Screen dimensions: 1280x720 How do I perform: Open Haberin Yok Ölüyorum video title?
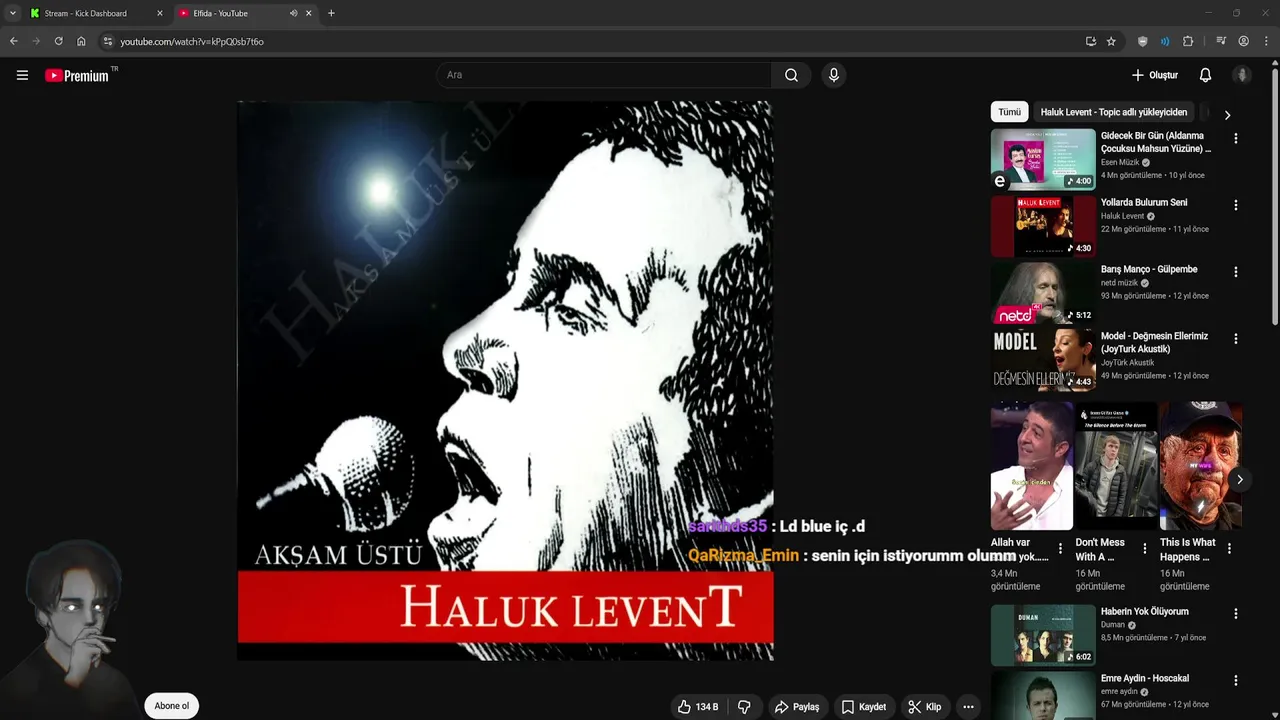[x=1145, y=612]
